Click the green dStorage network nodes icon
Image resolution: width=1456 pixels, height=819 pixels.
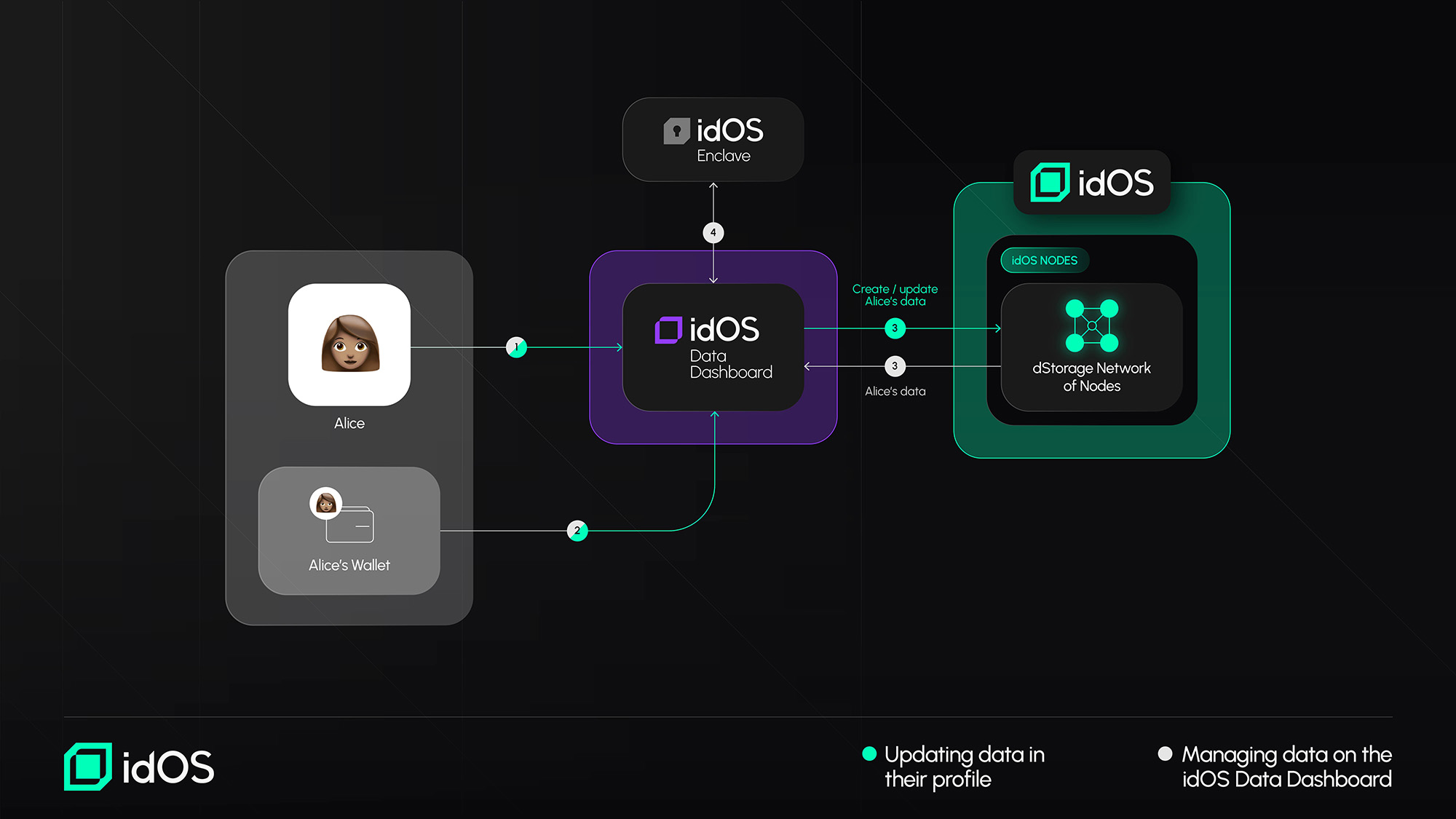[x=1091, y=325]
